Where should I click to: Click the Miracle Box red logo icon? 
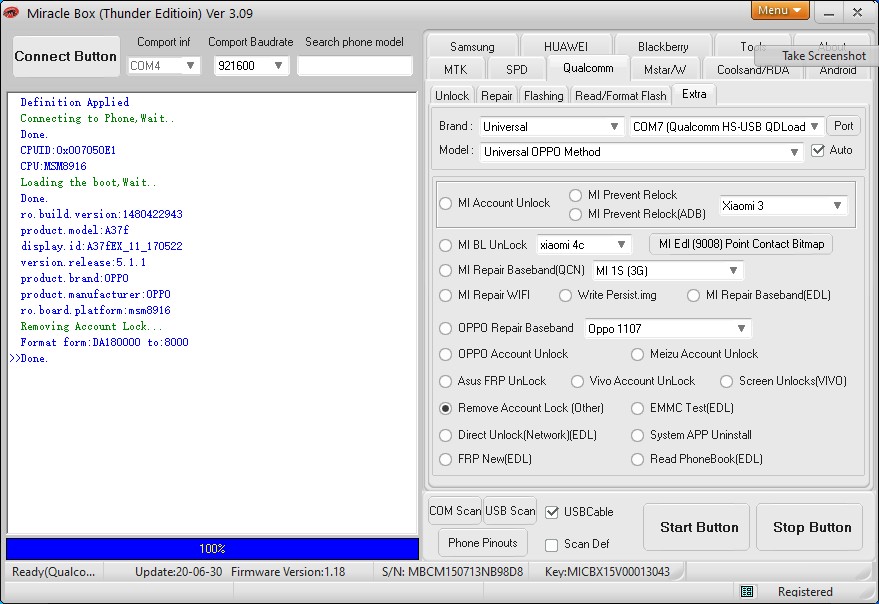(x=11, y=12)
